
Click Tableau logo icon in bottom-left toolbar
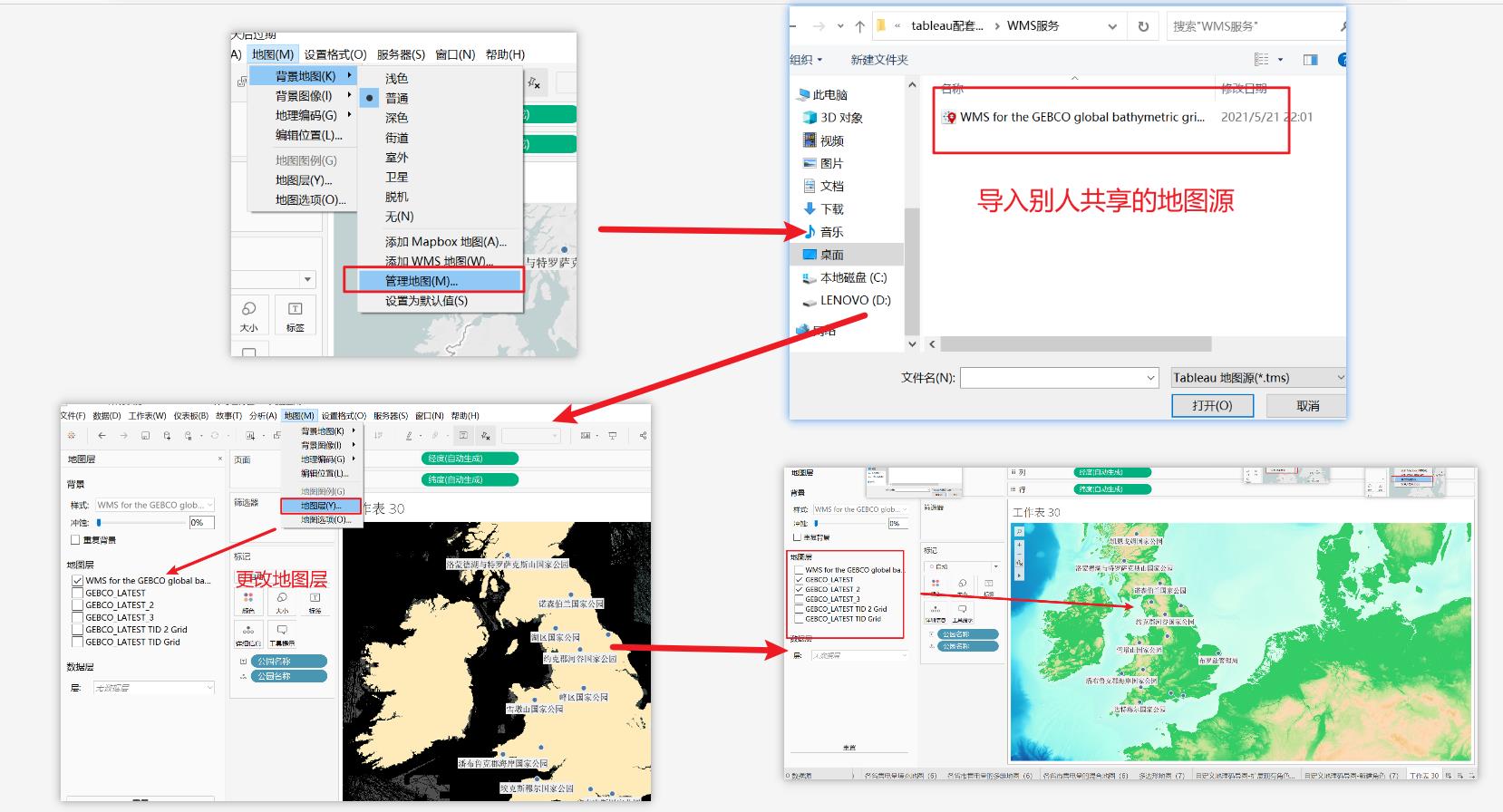71,436
